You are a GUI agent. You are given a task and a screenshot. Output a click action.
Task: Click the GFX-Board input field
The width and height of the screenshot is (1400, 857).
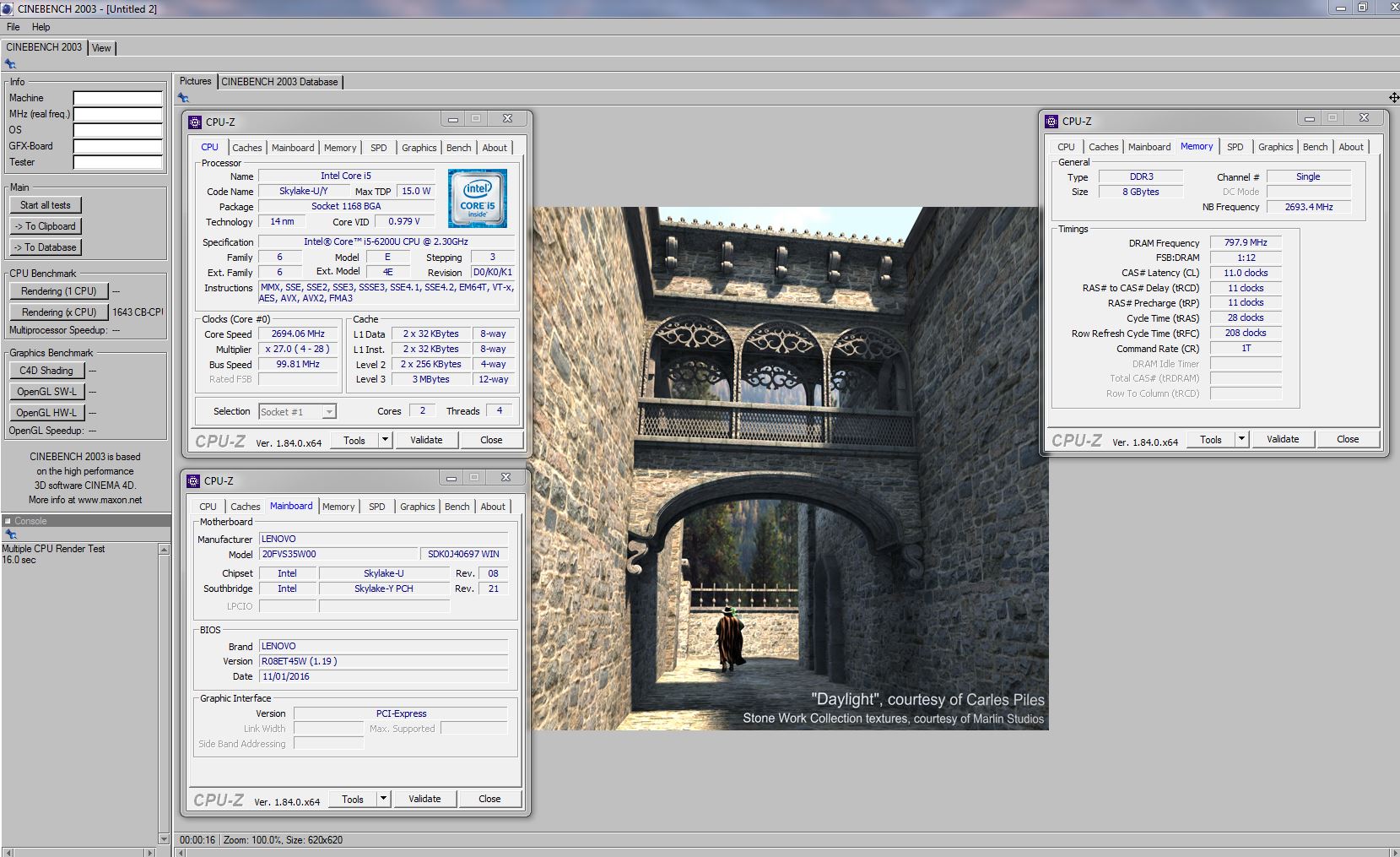117,146
